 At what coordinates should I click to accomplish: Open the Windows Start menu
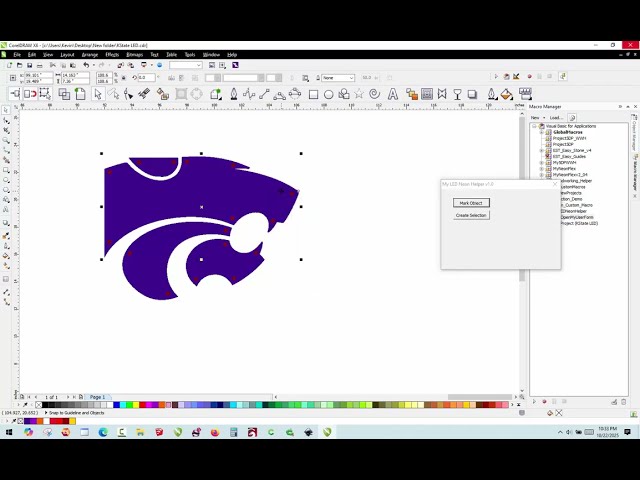(x=9, y=432)
